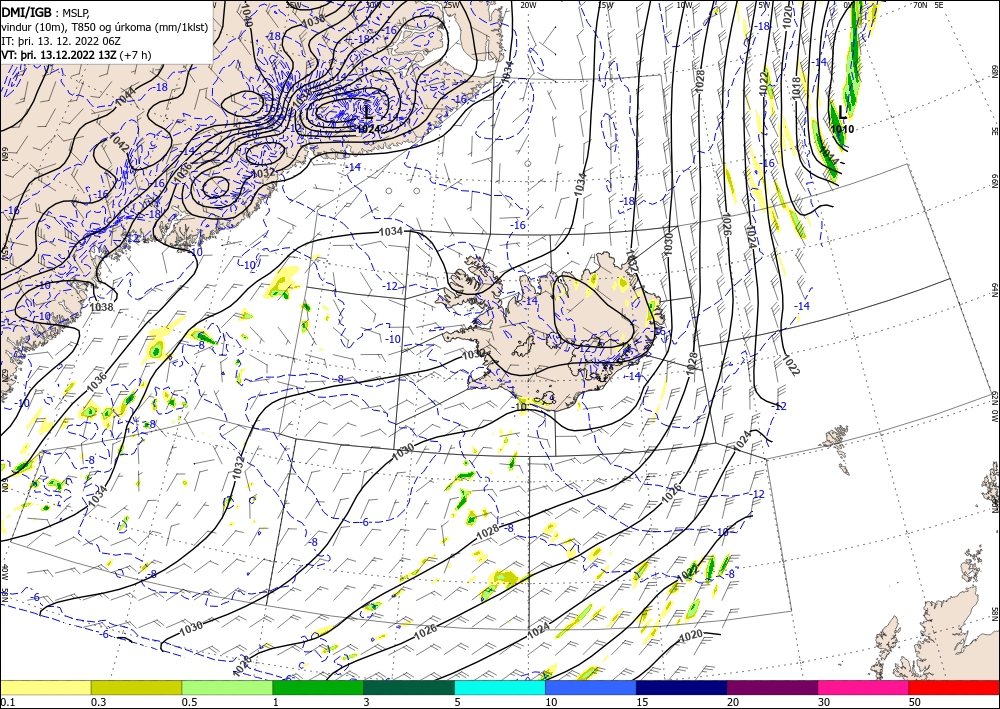This screenshot has height=709, width=1000.
Task: Click the 'VT: þri. 13.12.2022 13Z (+7 h)' line
Action: (77, 55)
